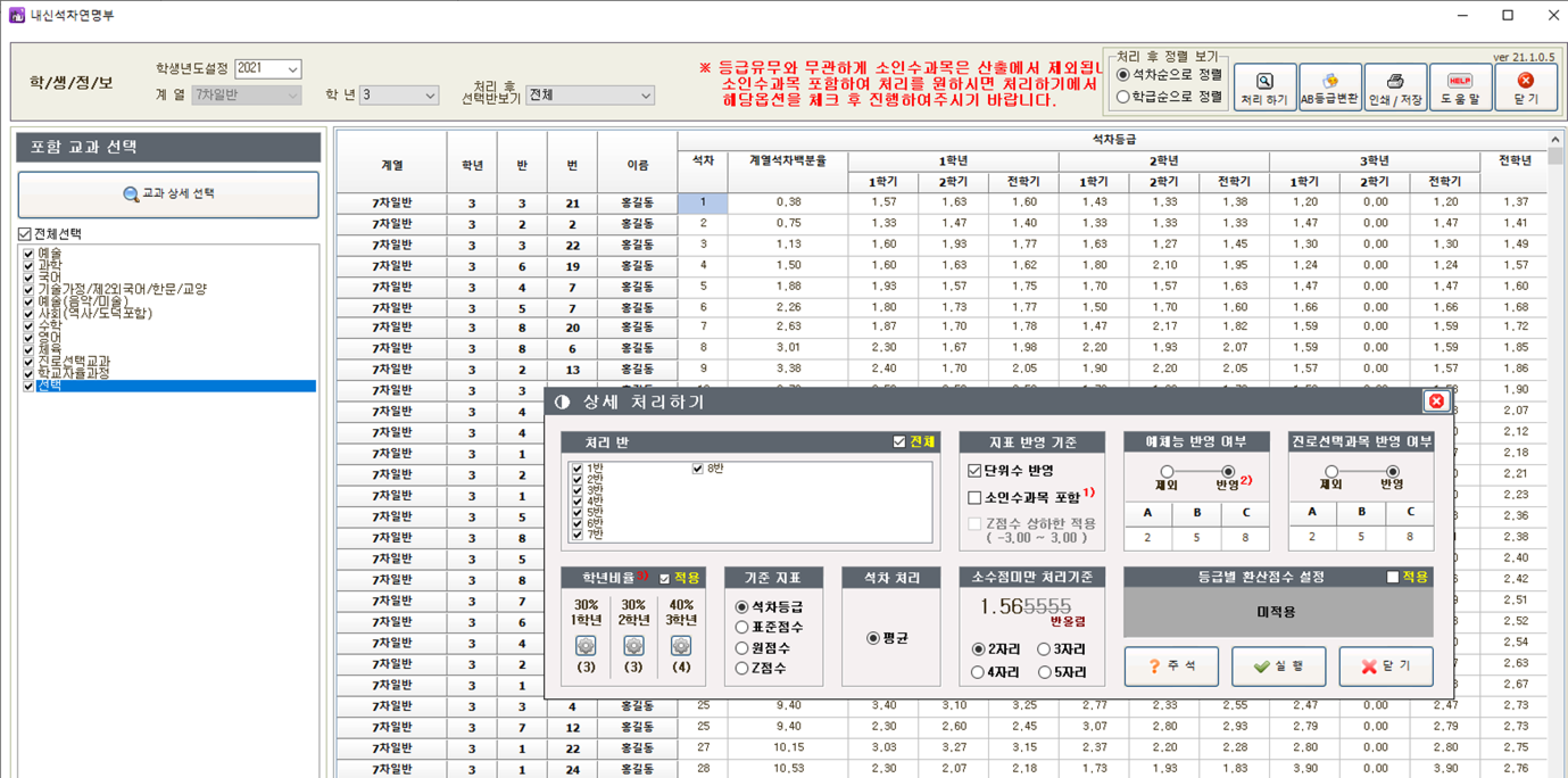Click the table vertical scrollbar up arrow

(1556, 139)
